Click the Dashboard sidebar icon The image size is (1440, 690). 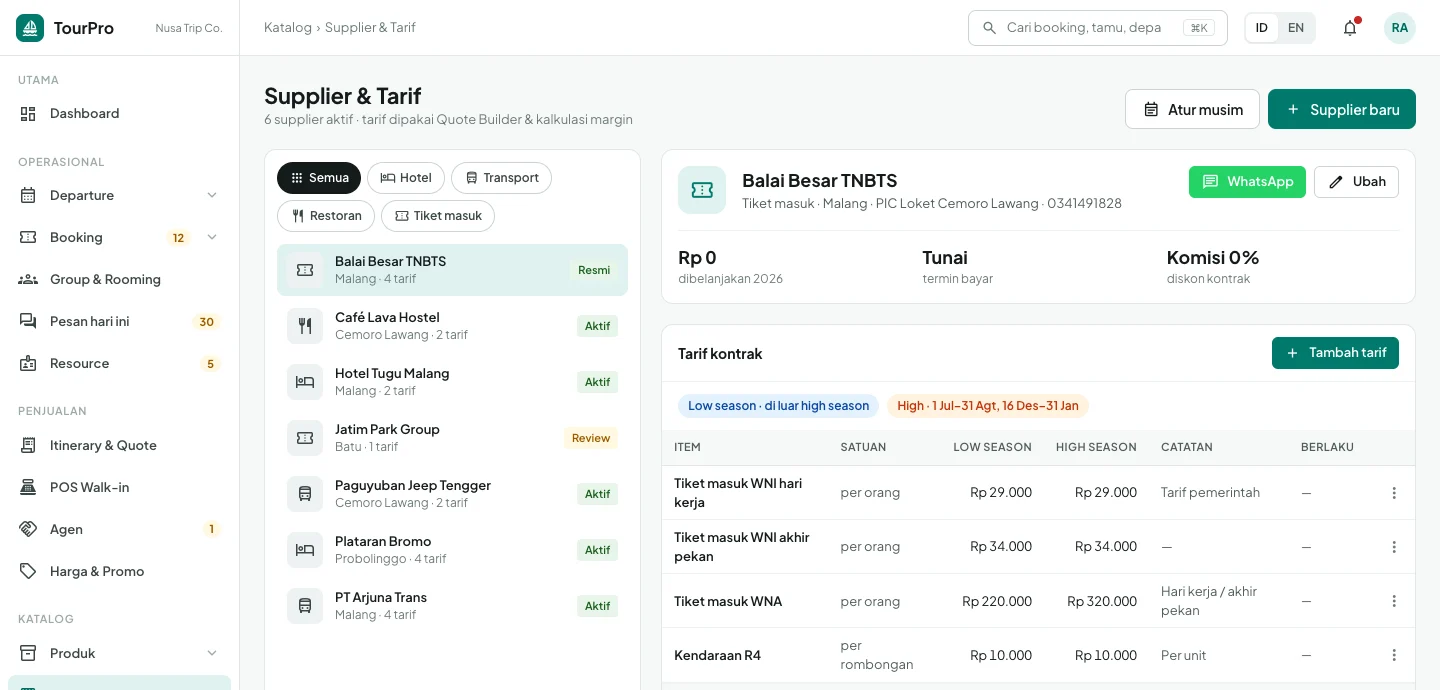click(x=28, y=114)
